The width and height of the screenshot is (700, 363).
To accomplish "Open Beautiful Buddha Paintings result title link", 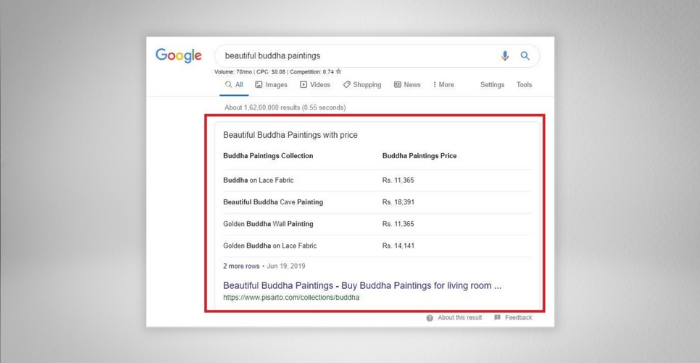I will (x=362, y=286).
